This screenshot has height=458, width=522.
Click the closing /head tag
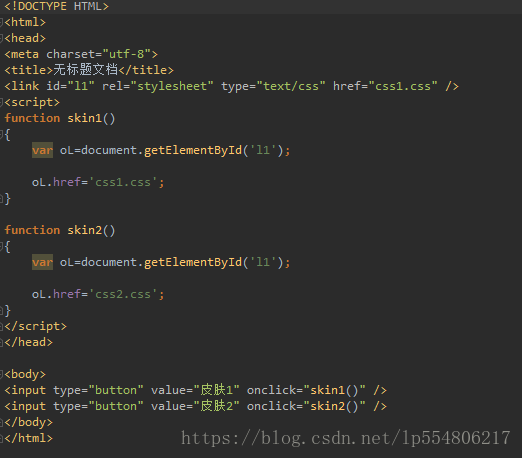click(x=29, y=342)
